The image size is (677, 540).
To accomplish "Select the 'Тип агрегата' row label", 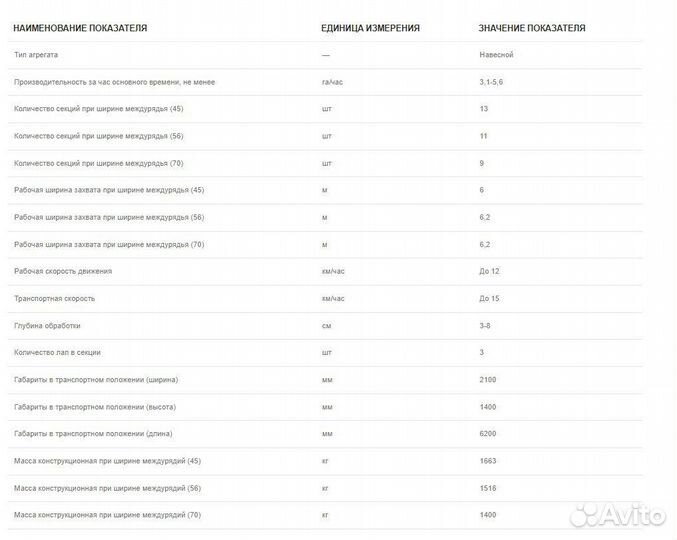I will tap(36, 55).
